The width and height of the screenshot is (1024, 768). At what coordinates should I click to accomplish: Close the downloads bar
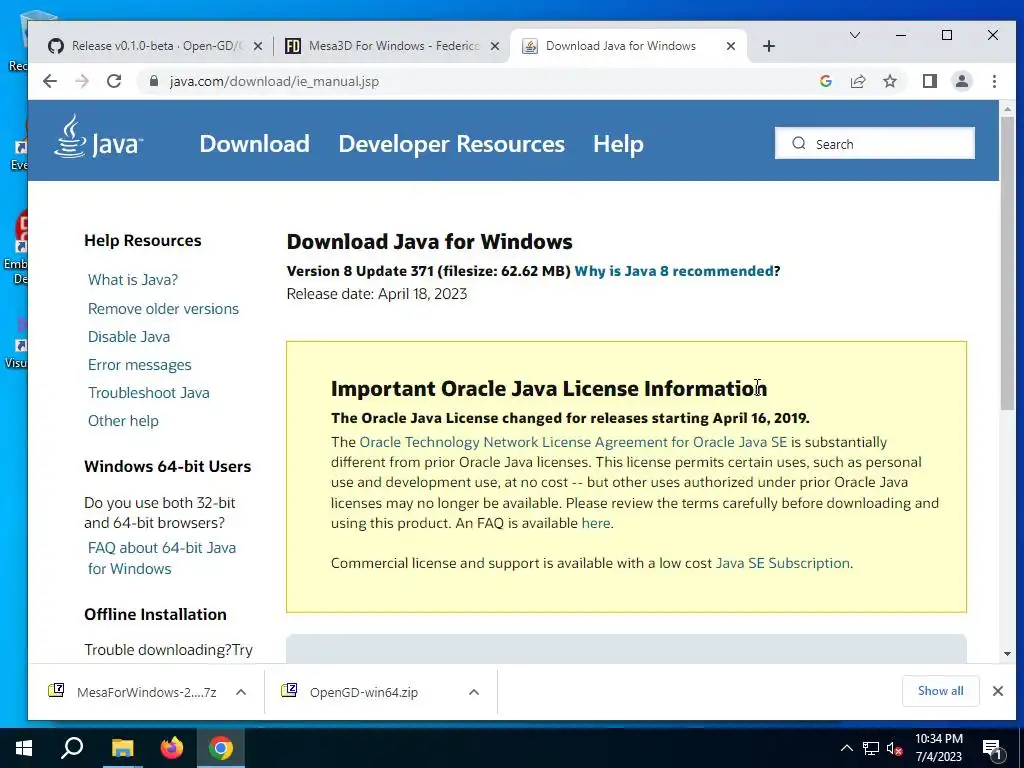997,691
